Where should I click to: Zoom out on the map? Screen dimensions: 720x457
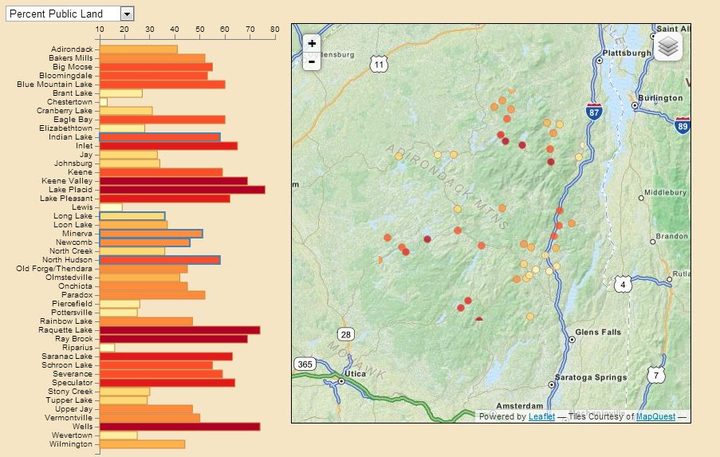(312, 61)
